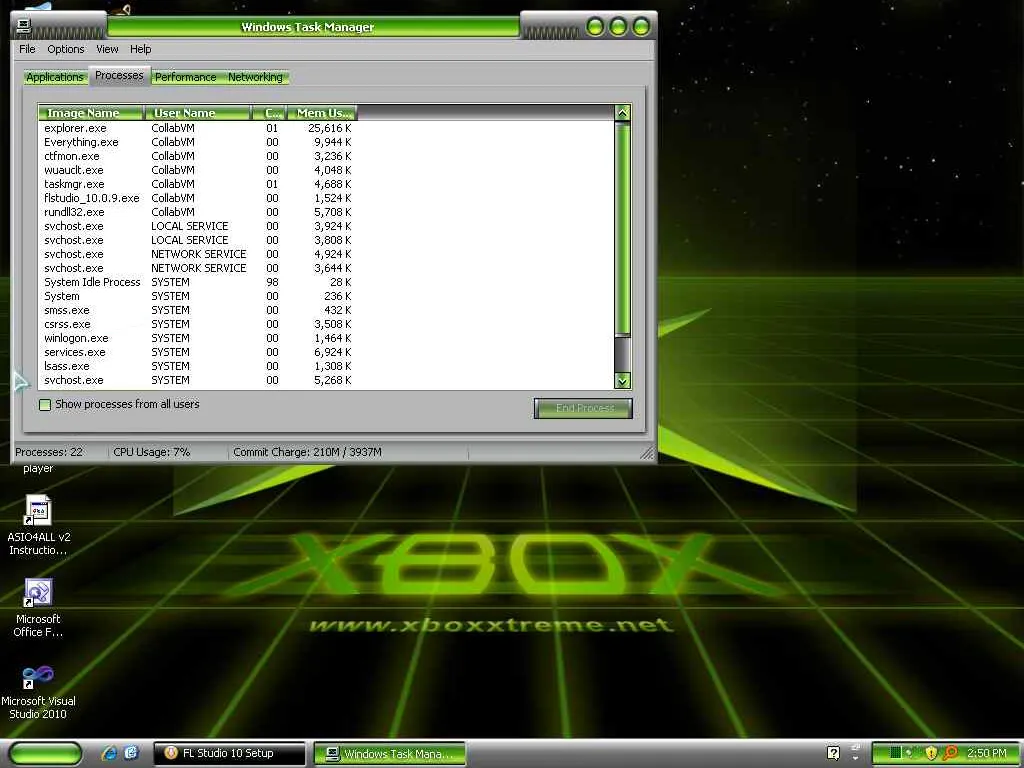Switch to FL Studio 10 Setup taskbar button
Screen dimensions: 1024x768
229,753
